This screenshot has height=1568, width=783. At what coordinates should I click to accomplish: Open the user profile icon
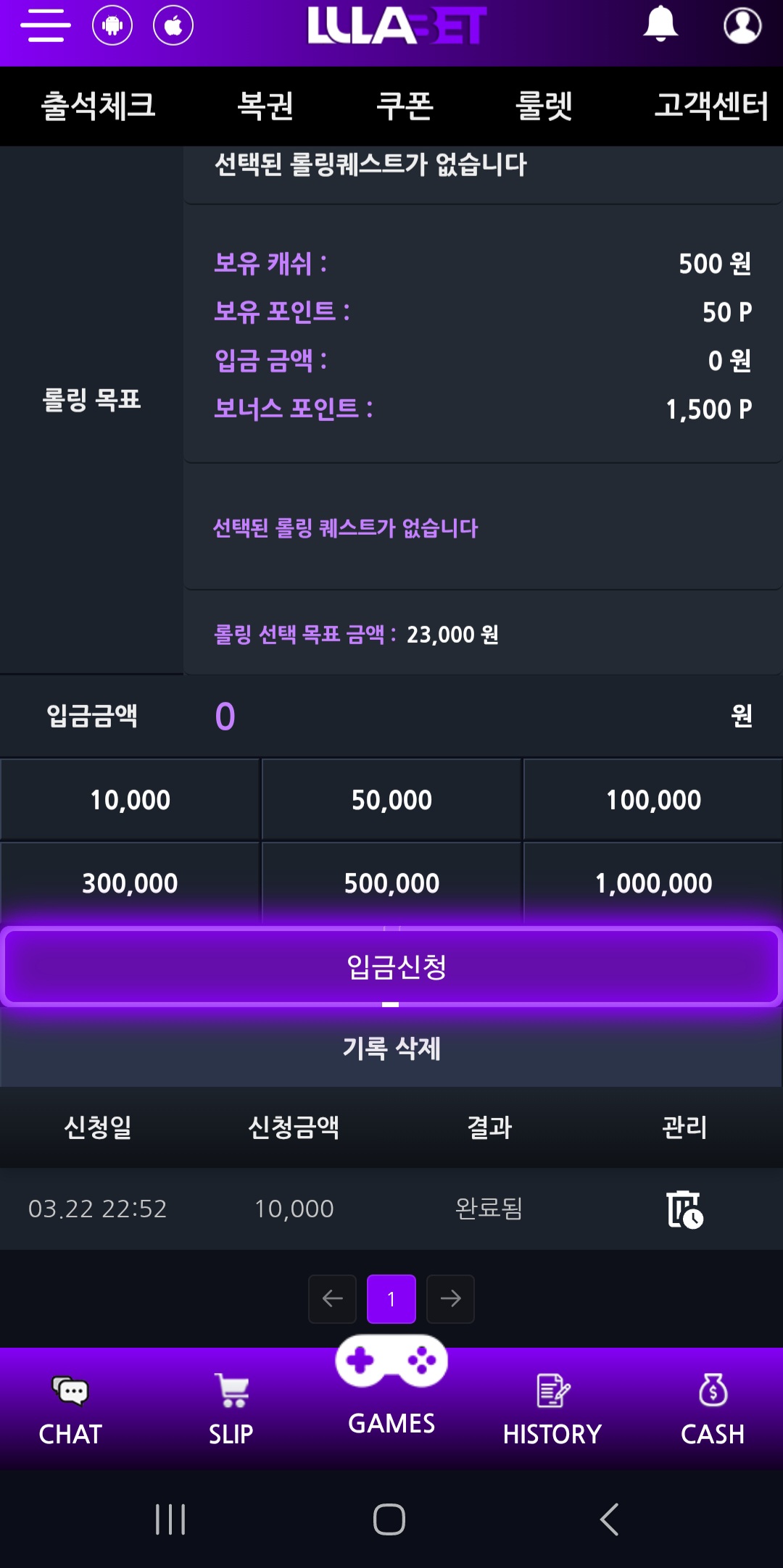(x=742, y=26)
